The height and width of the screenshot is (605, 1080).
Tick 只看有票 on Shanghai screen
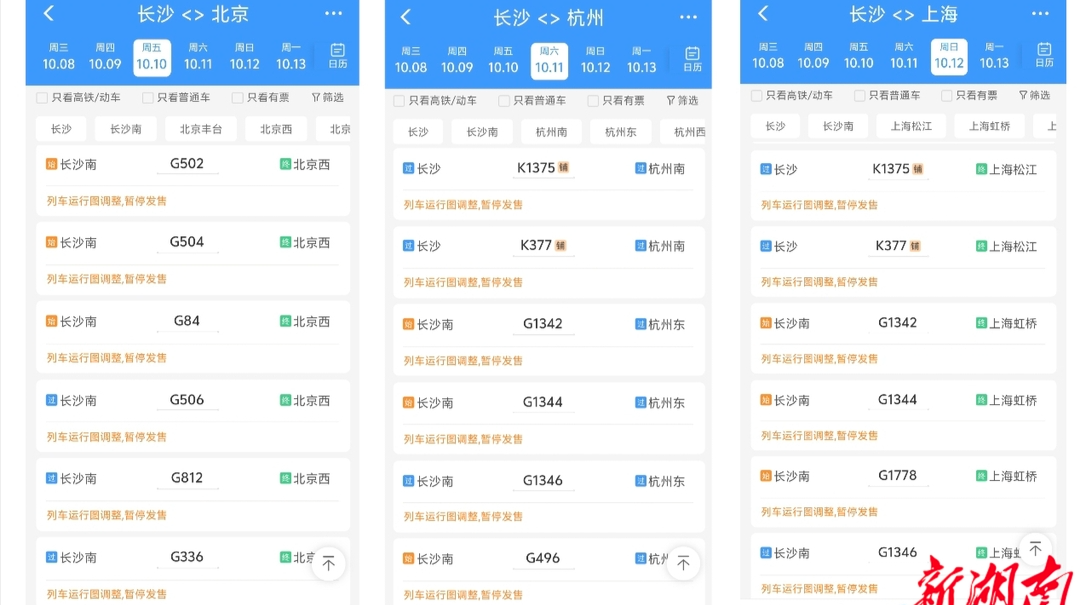[x=946, y=96]
